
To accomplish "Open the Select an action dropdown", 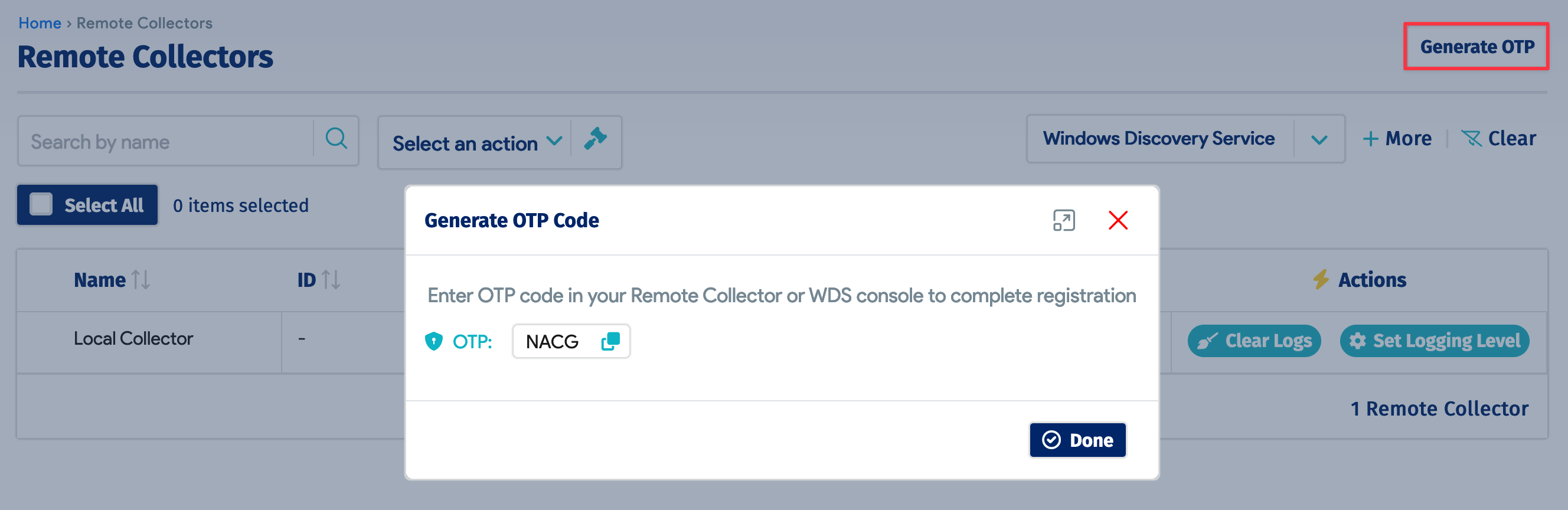I will (x=476, y=142).
